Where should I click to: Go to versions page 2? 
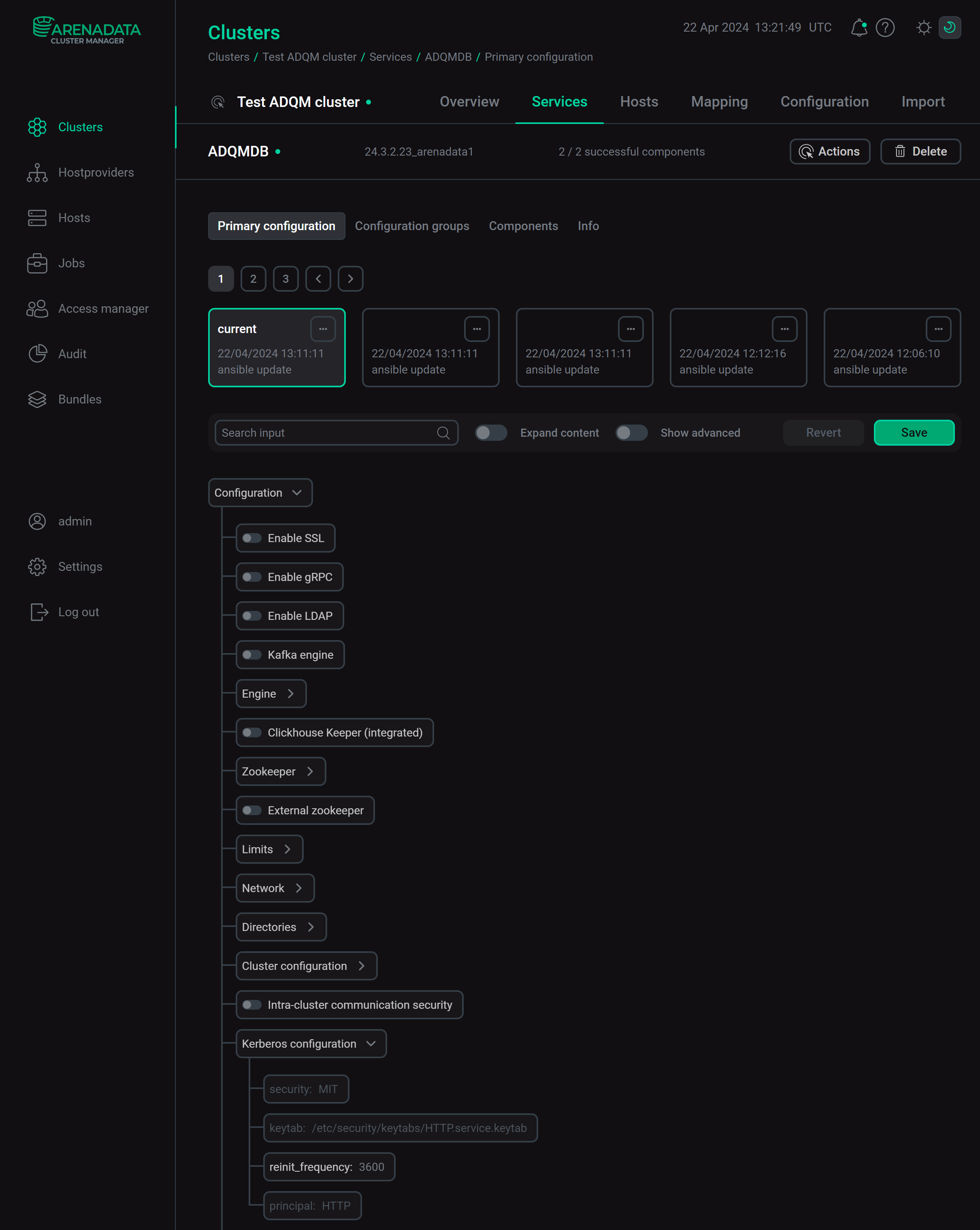[253, 279]
